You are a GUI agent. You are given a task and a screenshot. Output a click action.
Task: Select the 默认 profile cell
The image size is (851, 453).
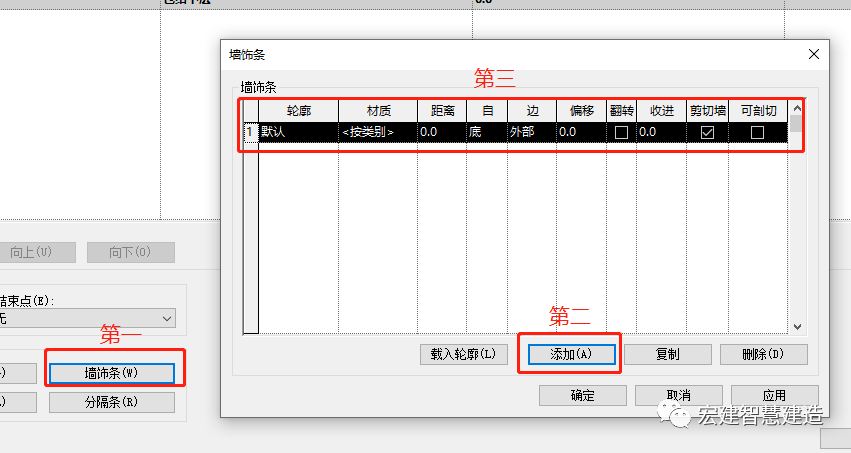tap(299, 132)
